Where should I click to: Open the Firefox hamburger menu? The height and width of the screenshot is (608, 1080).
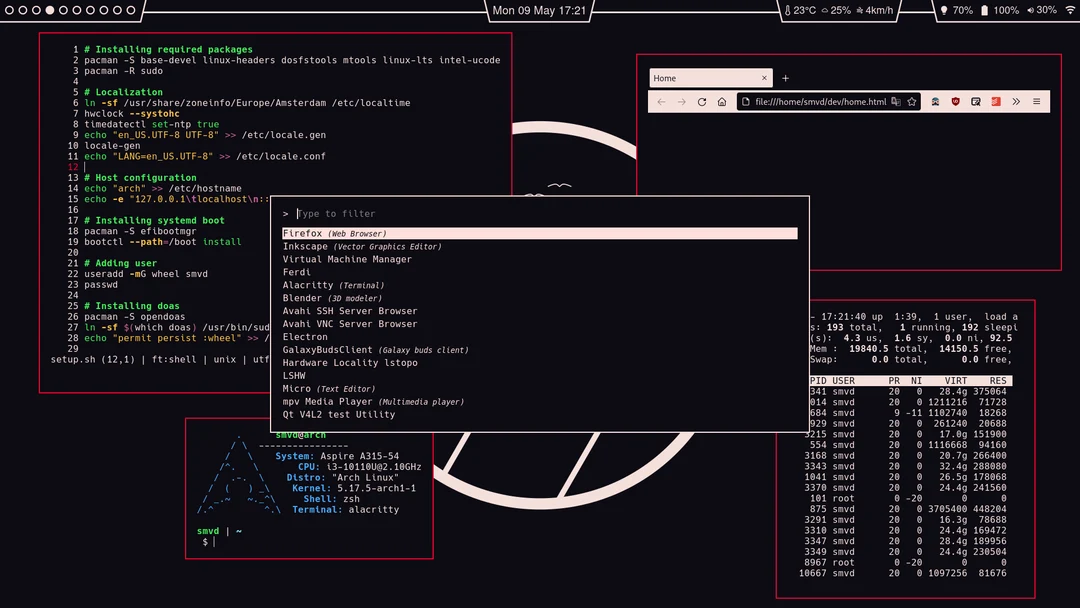tap(1037, 101)
